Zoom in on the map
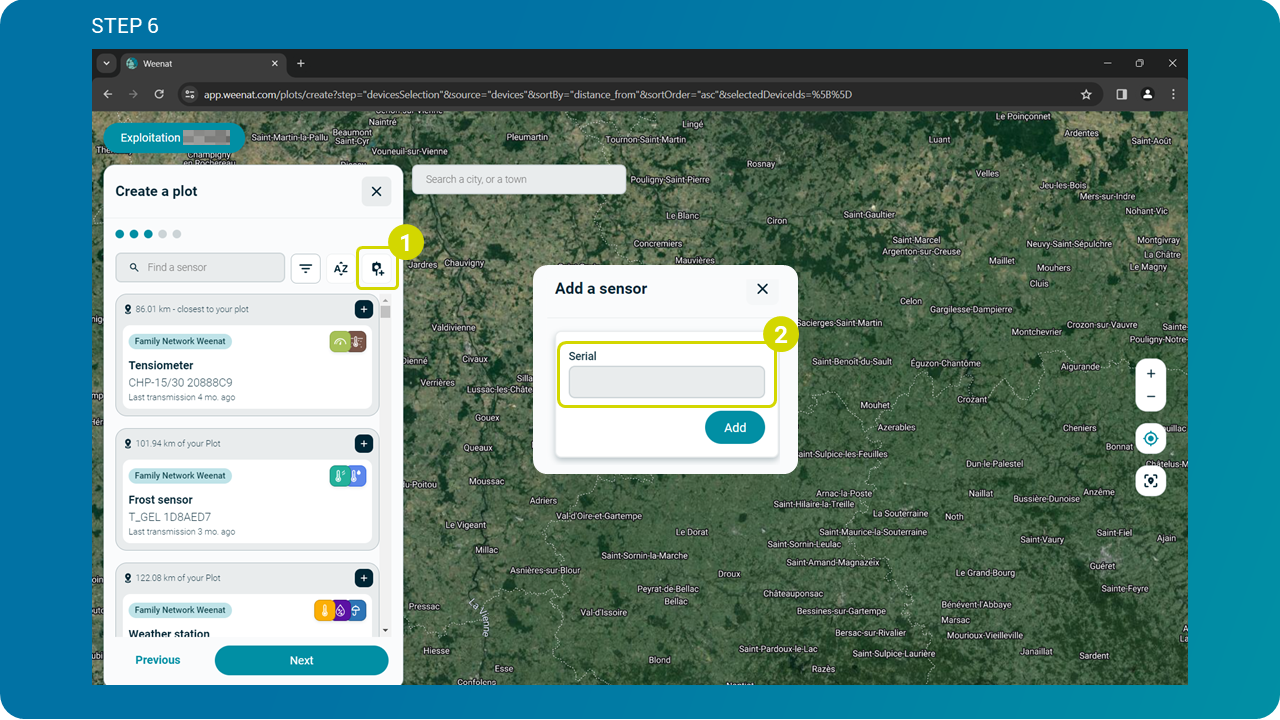The height and width of the screenshot is (720, 1280). [1151, 373]
